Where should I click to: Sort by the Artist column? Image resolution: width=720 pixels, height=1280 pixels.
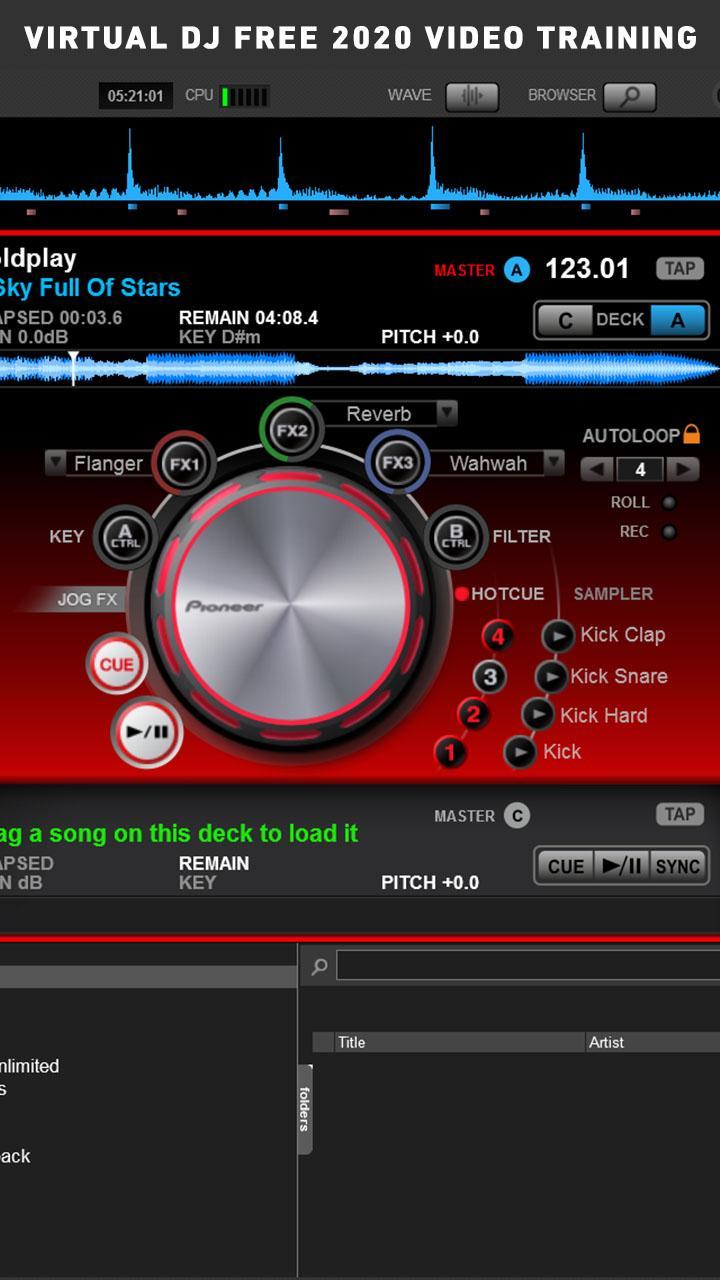coord(653,1042)
